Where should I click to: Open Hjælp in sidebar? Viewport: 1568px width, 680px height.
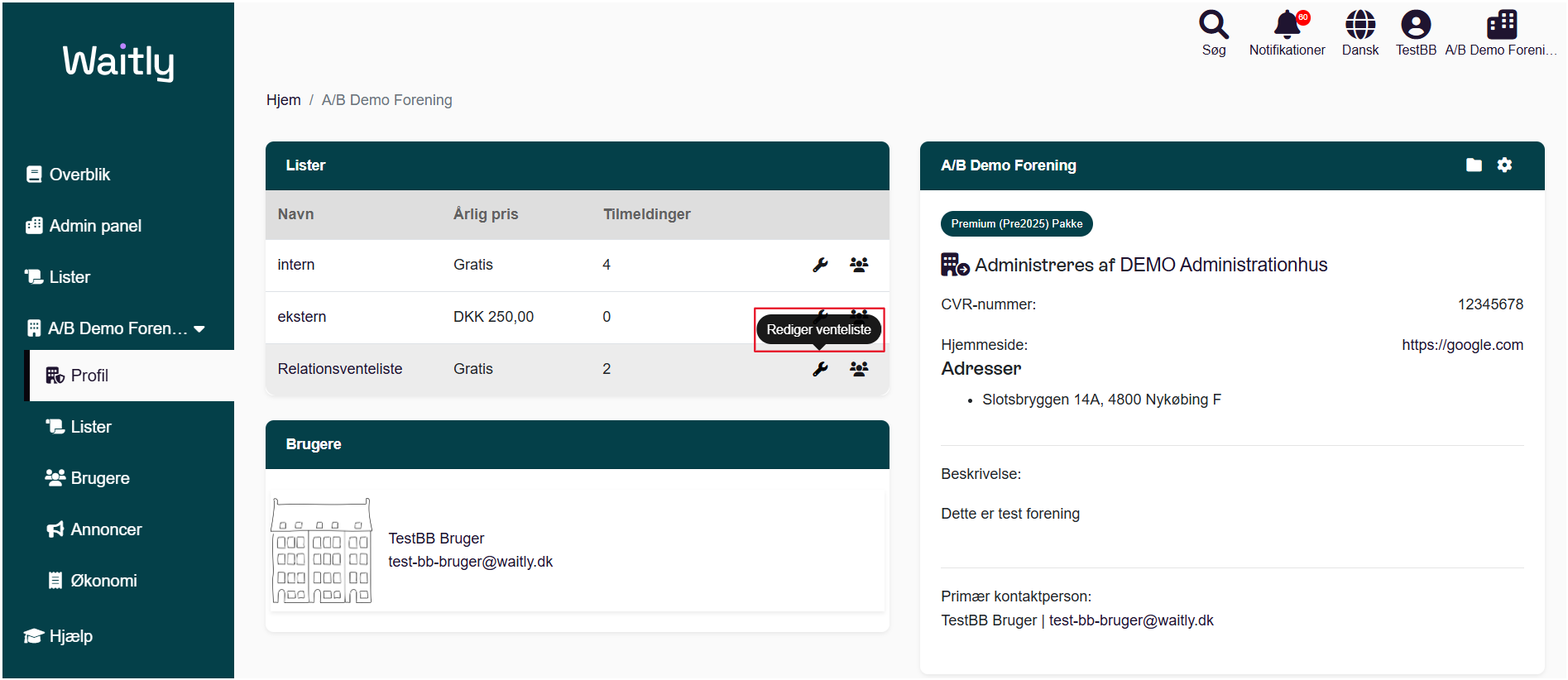pyautogui.click(x=58, y=636)
